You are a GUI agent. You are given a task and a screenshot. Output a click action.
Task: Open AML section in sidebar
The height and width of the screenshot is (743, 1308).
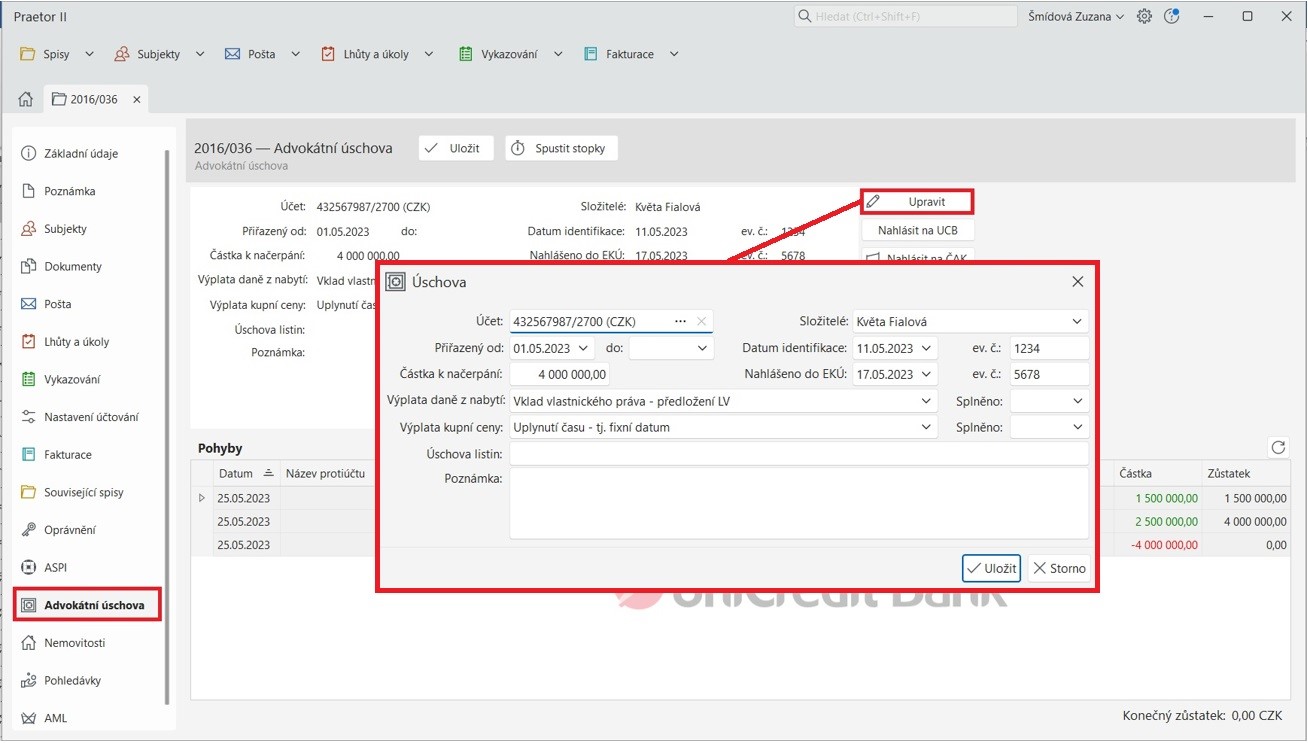click(55, 718)
